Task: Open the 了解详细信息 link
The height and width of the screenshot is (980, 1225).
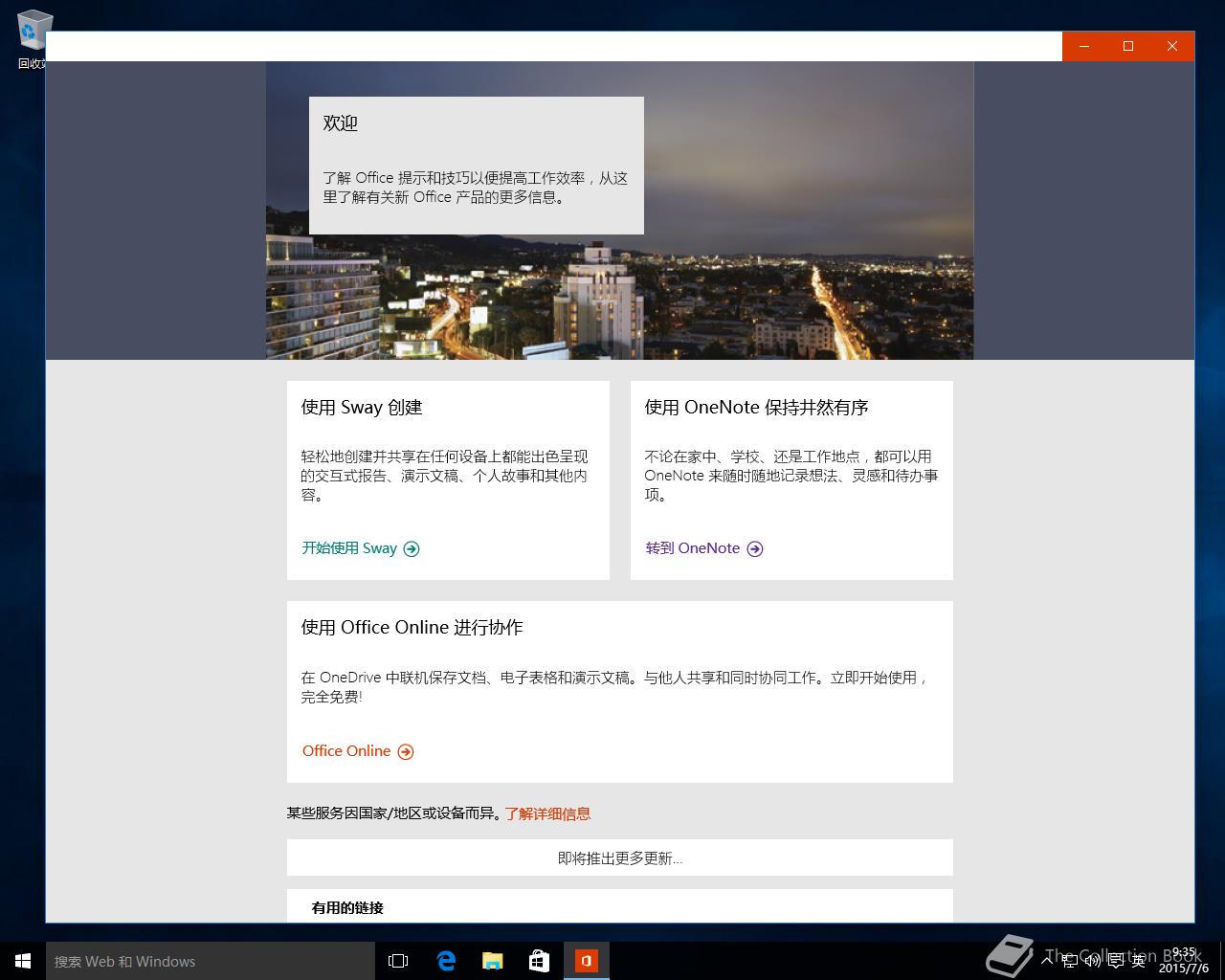Action: tap(547, 813)
